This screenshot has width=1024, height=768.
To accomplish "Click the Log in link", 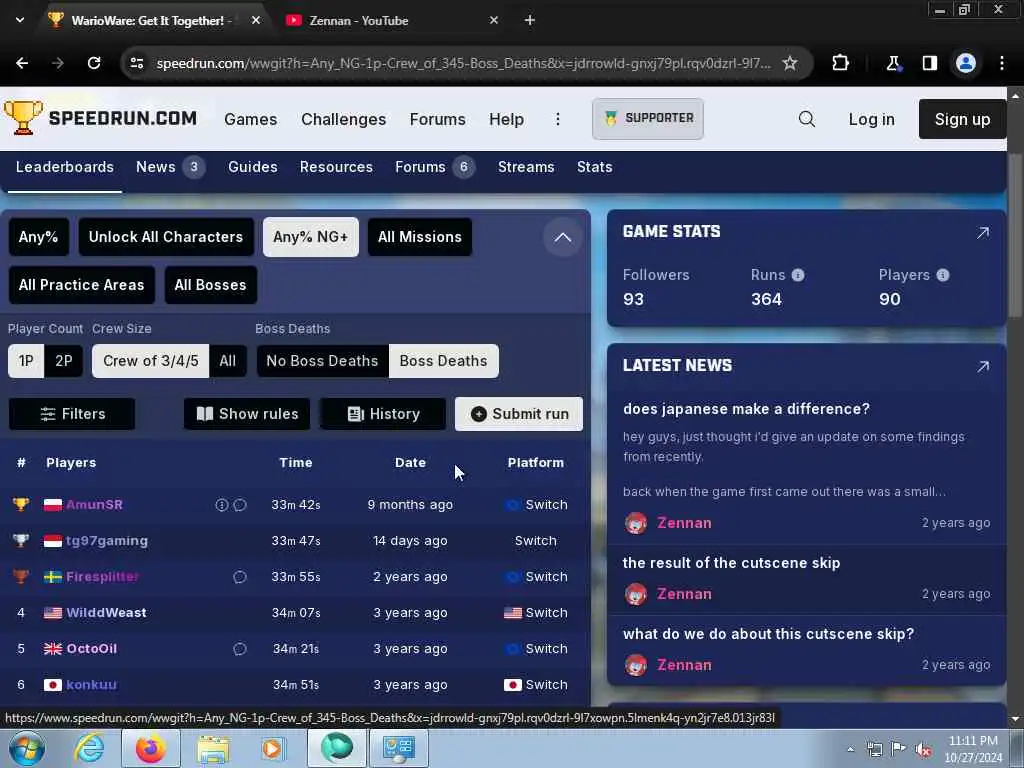I will pos(871,119).
